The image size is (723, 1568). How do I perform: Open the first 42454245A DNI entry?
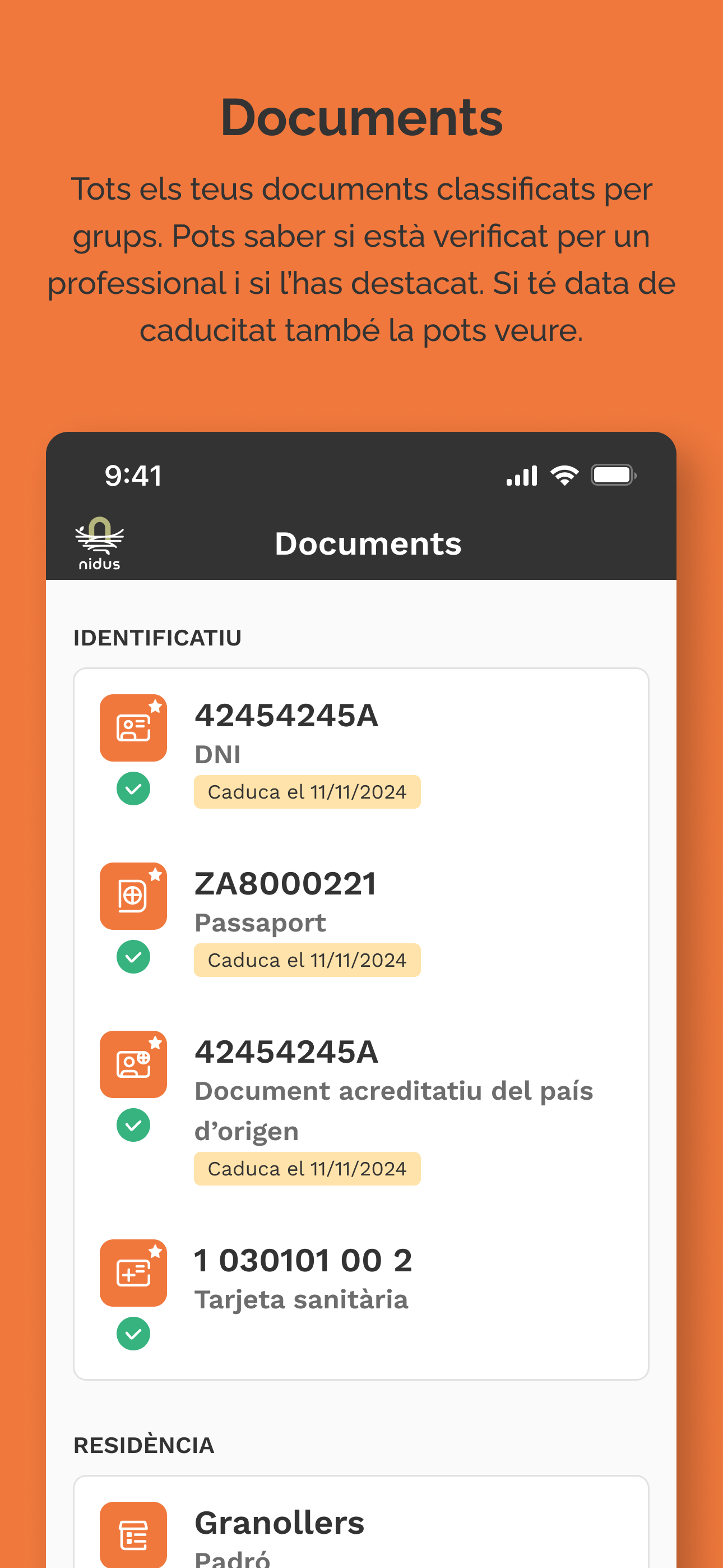[286, 715]
